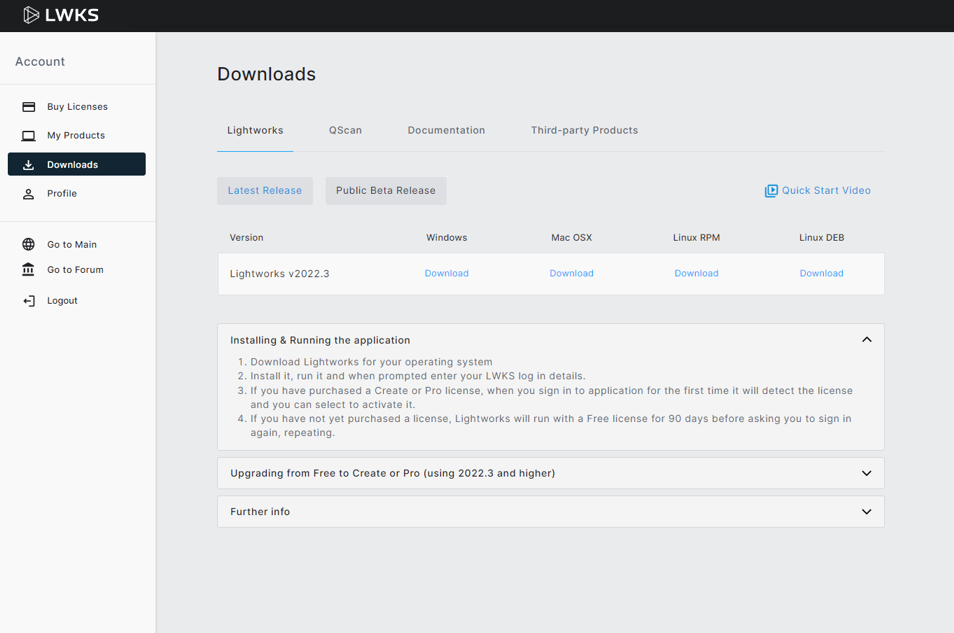Image resolution: width=954 pixels, height=633 pixels.
Task: Click the Windows column header
Action: (447, 237)
